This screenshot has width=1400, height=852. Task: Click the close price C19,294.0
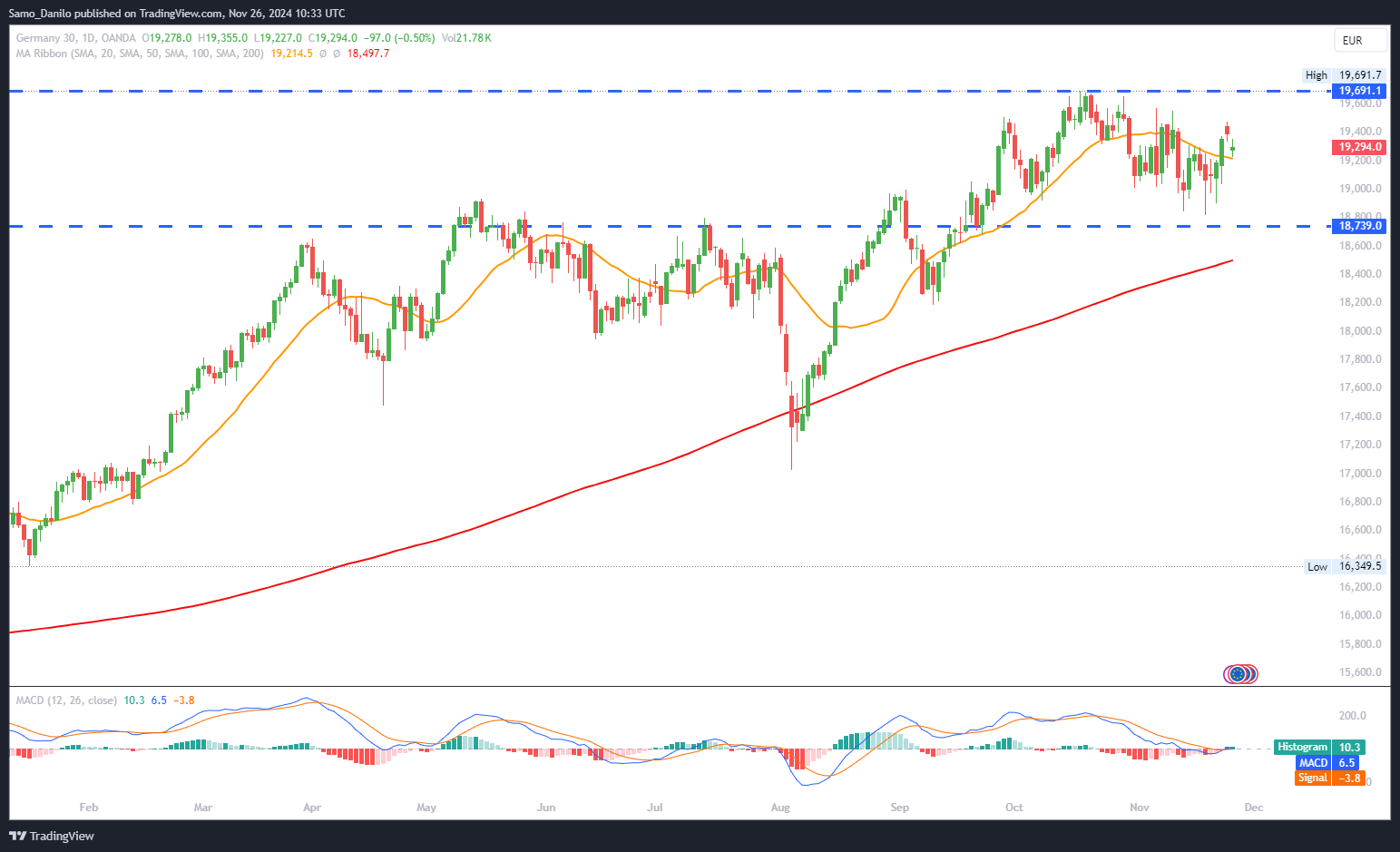tap(333, 38)
